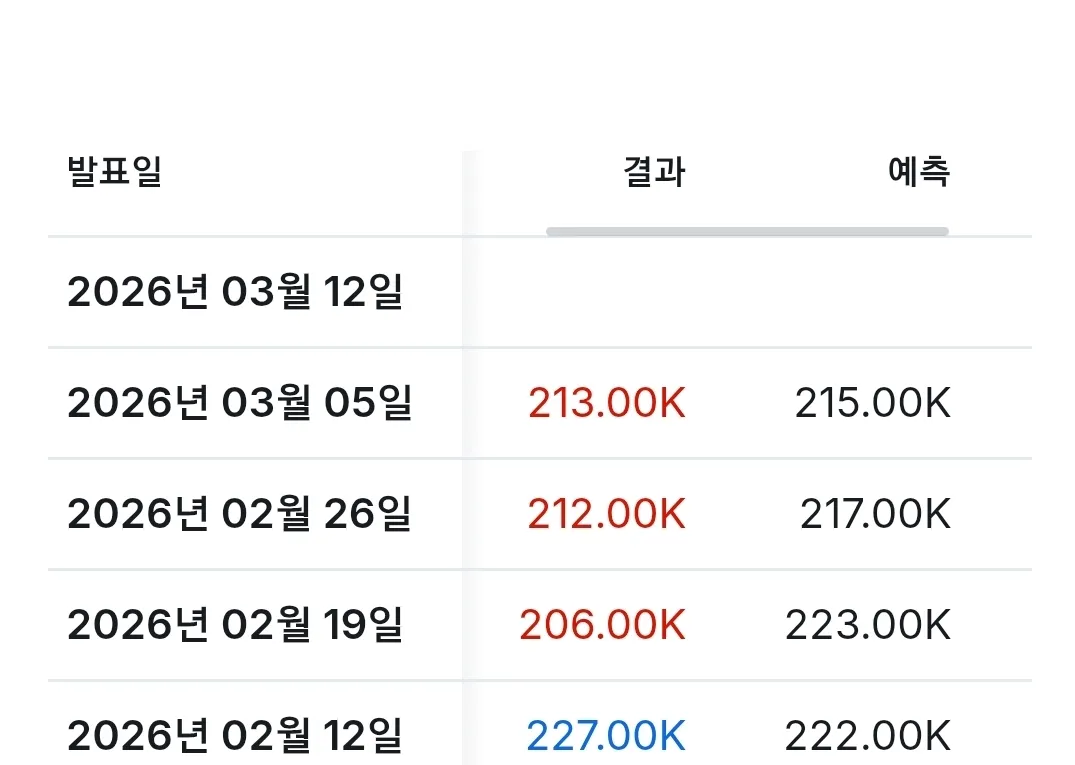Click the 223.00K forecast value
The width and height of the screenshot is (1075, 765).
pos(867,626)
